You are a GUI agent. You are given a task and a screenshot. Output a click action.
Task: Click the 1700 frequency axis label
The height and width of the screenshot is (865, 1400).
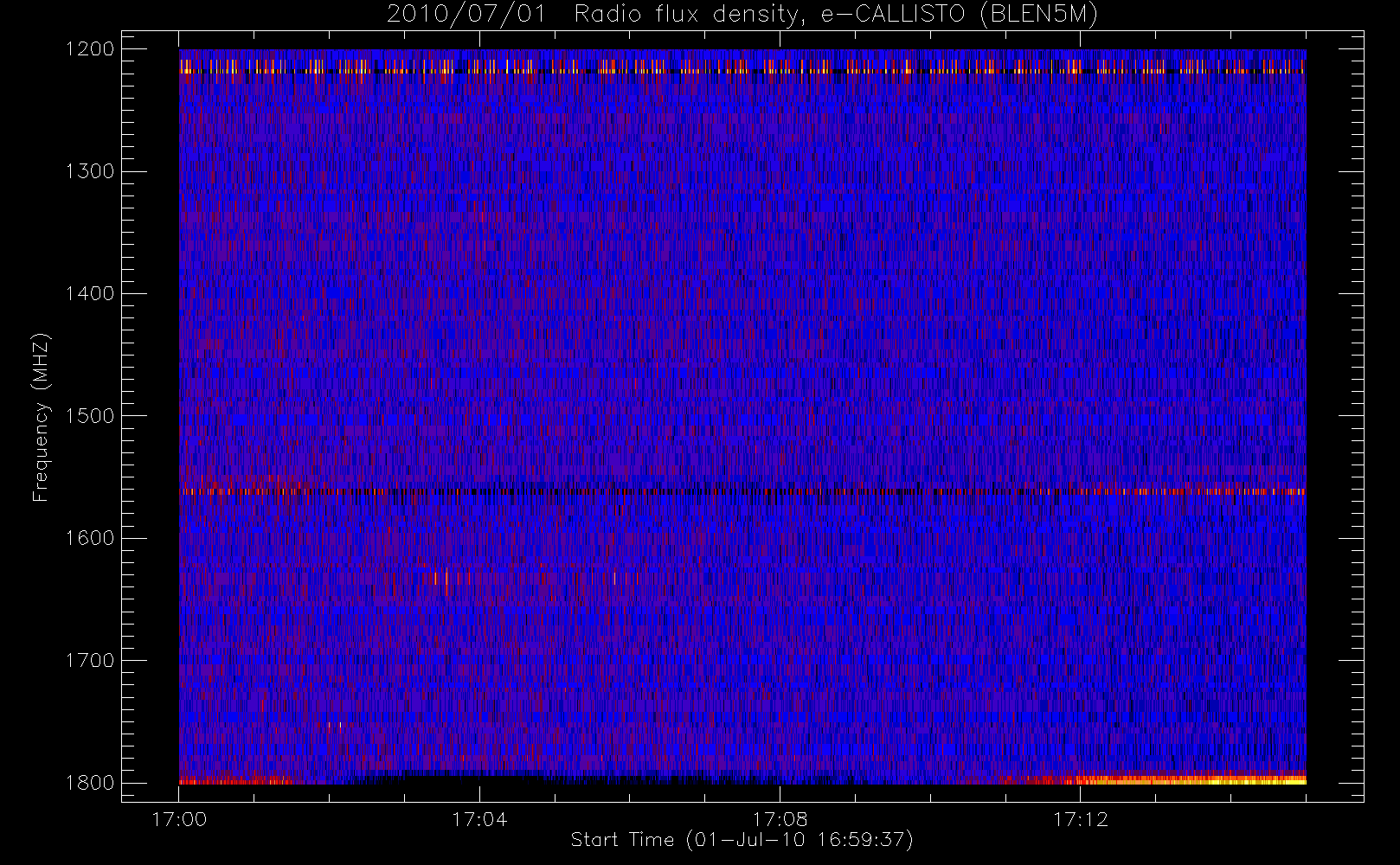[x=90, y=660]
